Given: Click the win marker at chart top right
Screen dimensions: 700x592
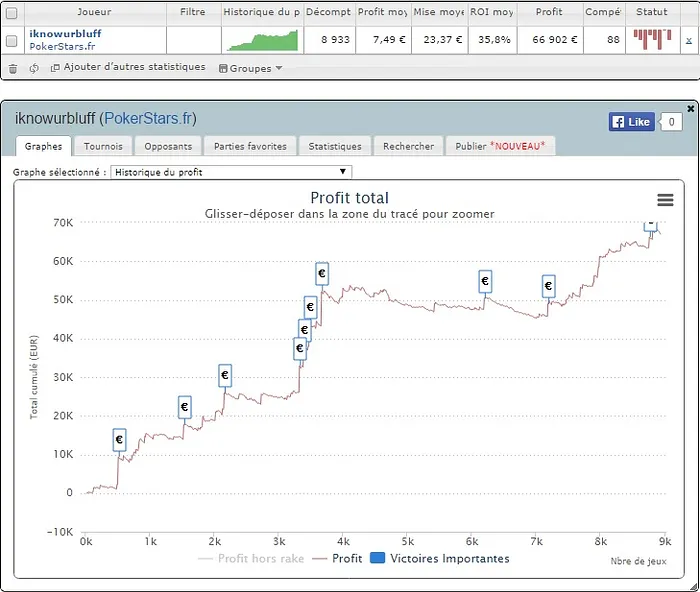Looking at the screenshot, I should (650, 226).
